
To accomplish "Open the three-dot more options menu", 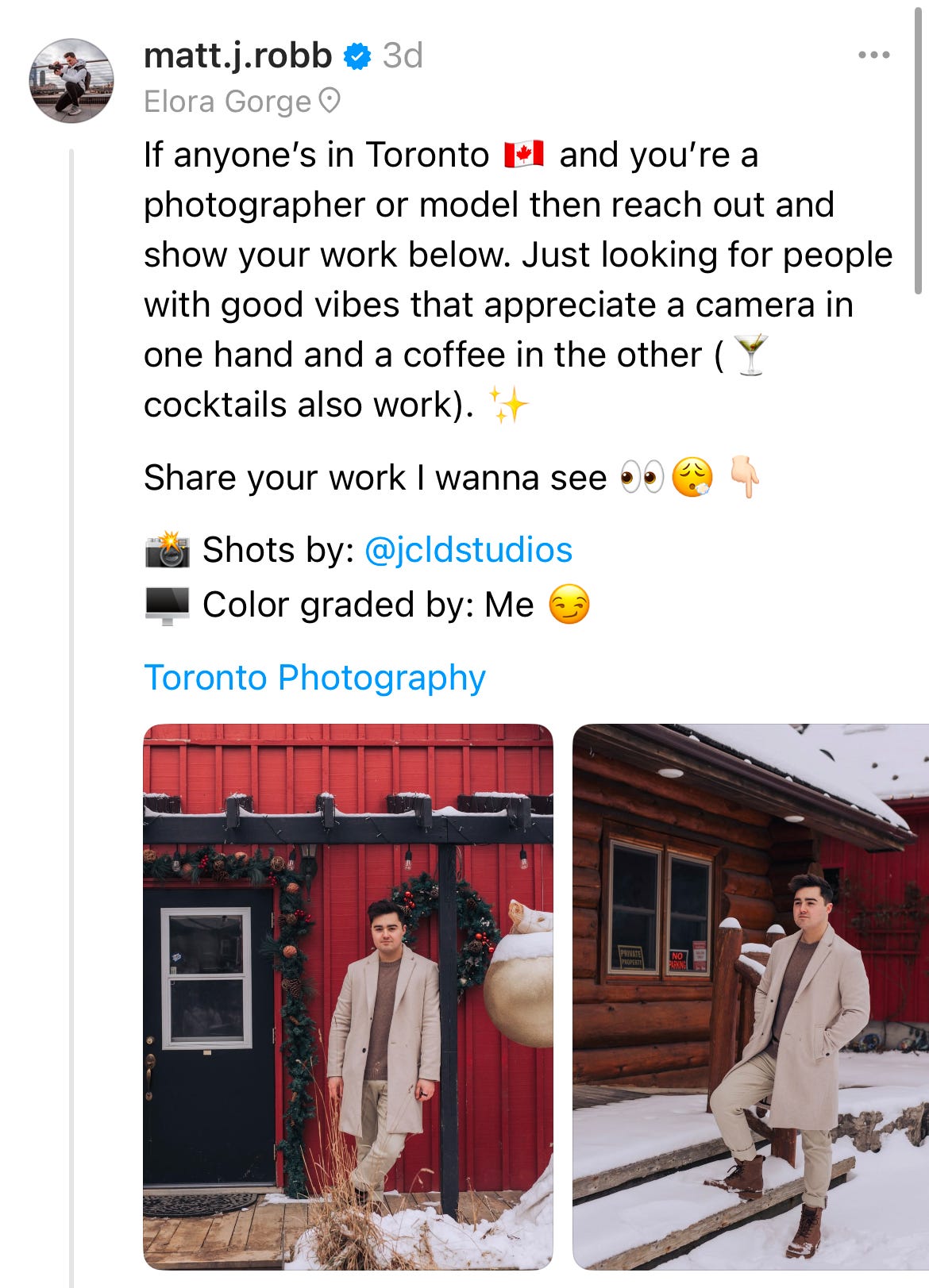I will tap(873, 56).
